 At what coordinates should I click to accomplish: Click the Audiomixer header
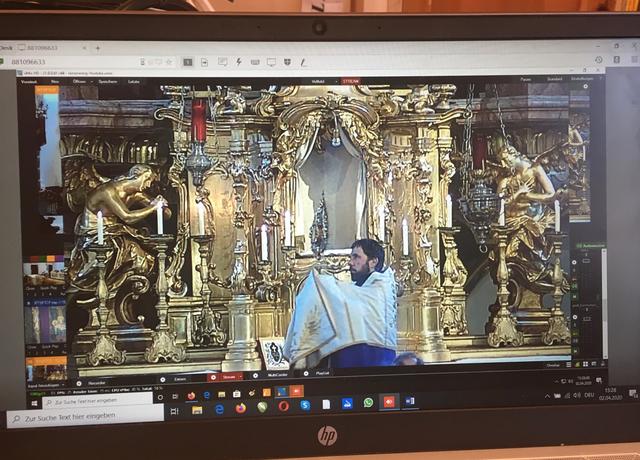coord(591,246)
